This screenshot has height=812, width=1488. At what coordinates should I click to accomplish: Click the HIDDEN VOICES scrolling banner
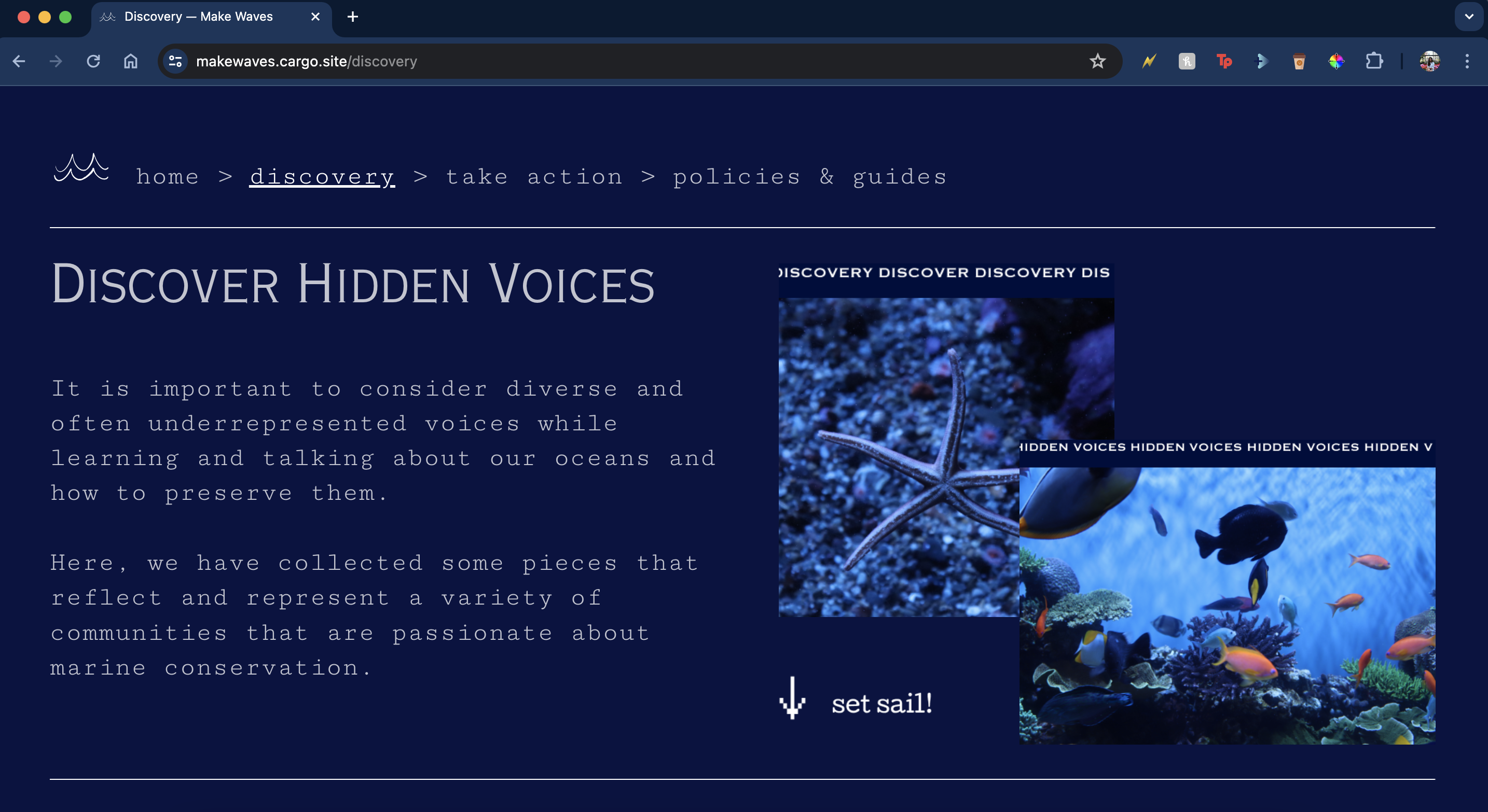click(1227, 447)
